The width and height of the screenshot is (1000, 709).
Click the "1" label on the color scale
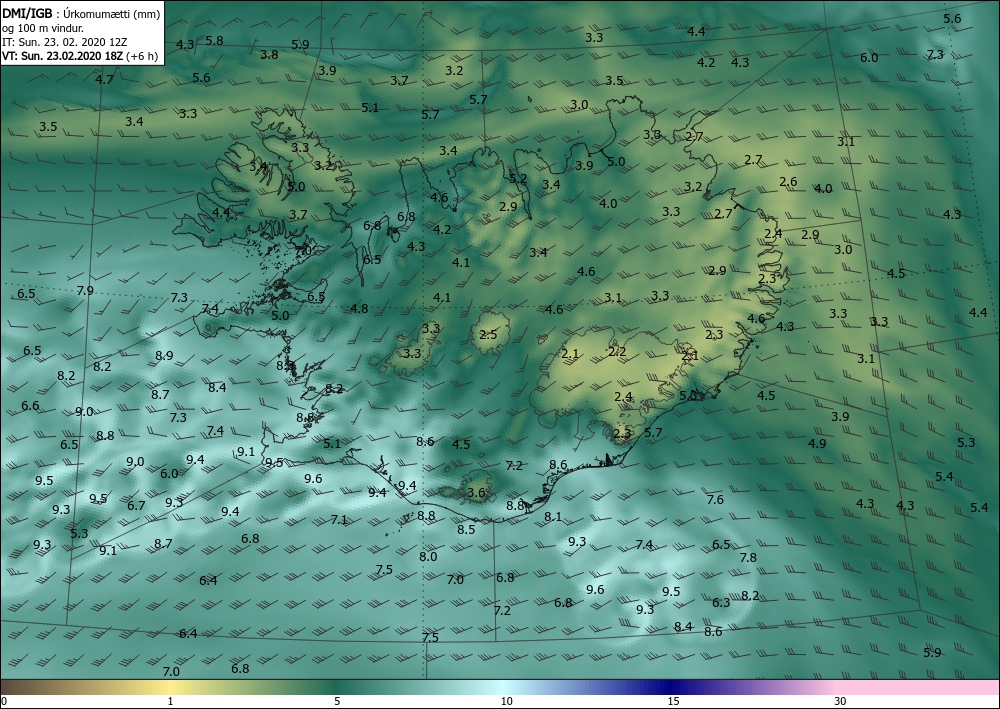point(170,701)
